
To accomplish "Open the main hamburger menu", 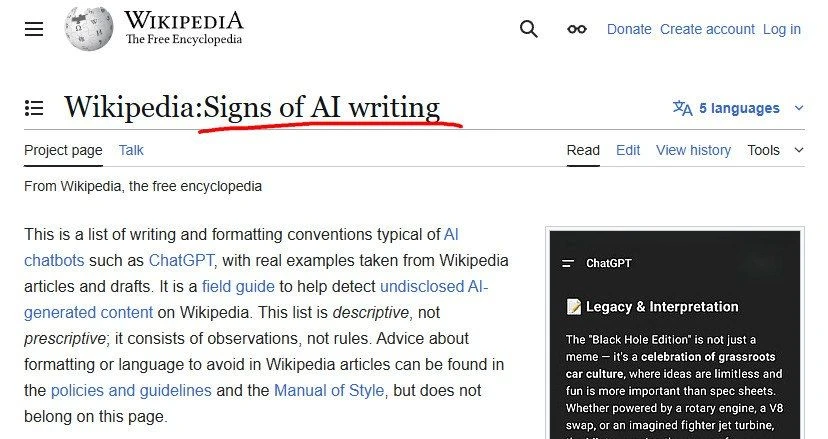I will [34, 29].
